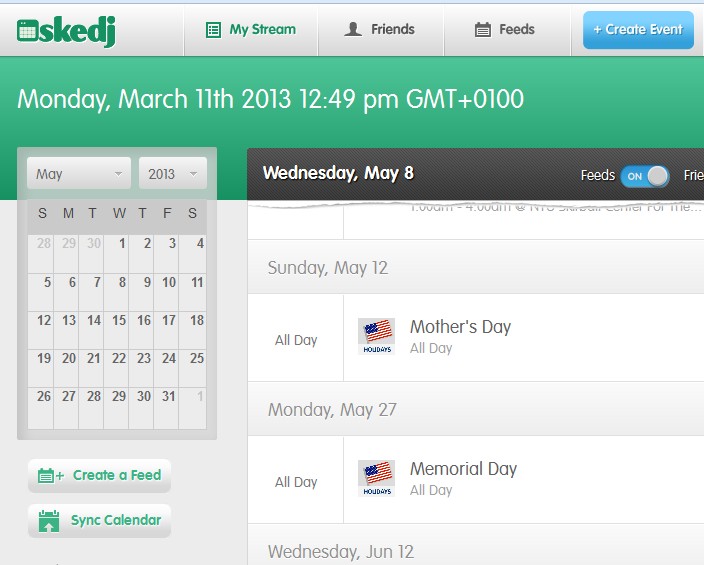This screenshot has height=565, width=704.
Task: Click the Create a Feed calendar-plus icon
Action: (50, 476)
